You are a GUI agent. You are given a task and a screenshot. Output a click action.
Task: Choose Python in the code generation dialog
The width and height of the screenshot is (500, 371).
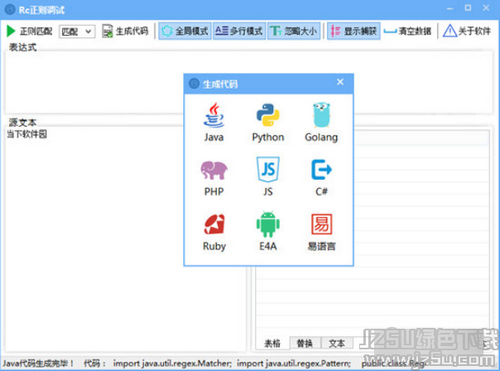click(x=268, y=122)
